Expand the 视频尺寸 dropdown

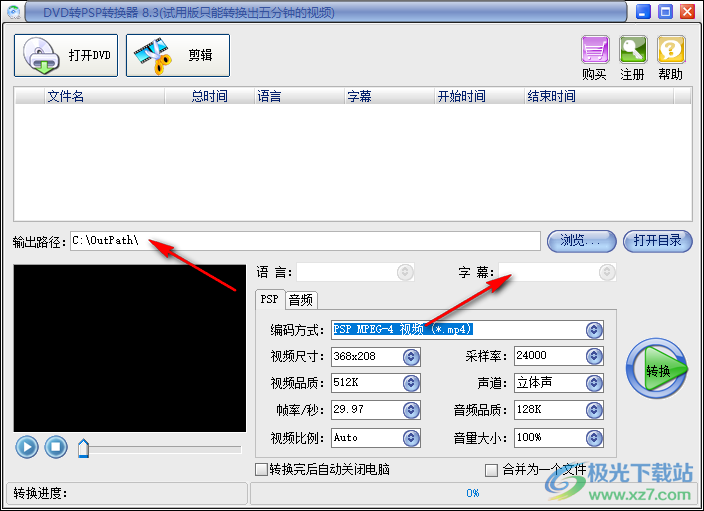click(x=411, y=357)
